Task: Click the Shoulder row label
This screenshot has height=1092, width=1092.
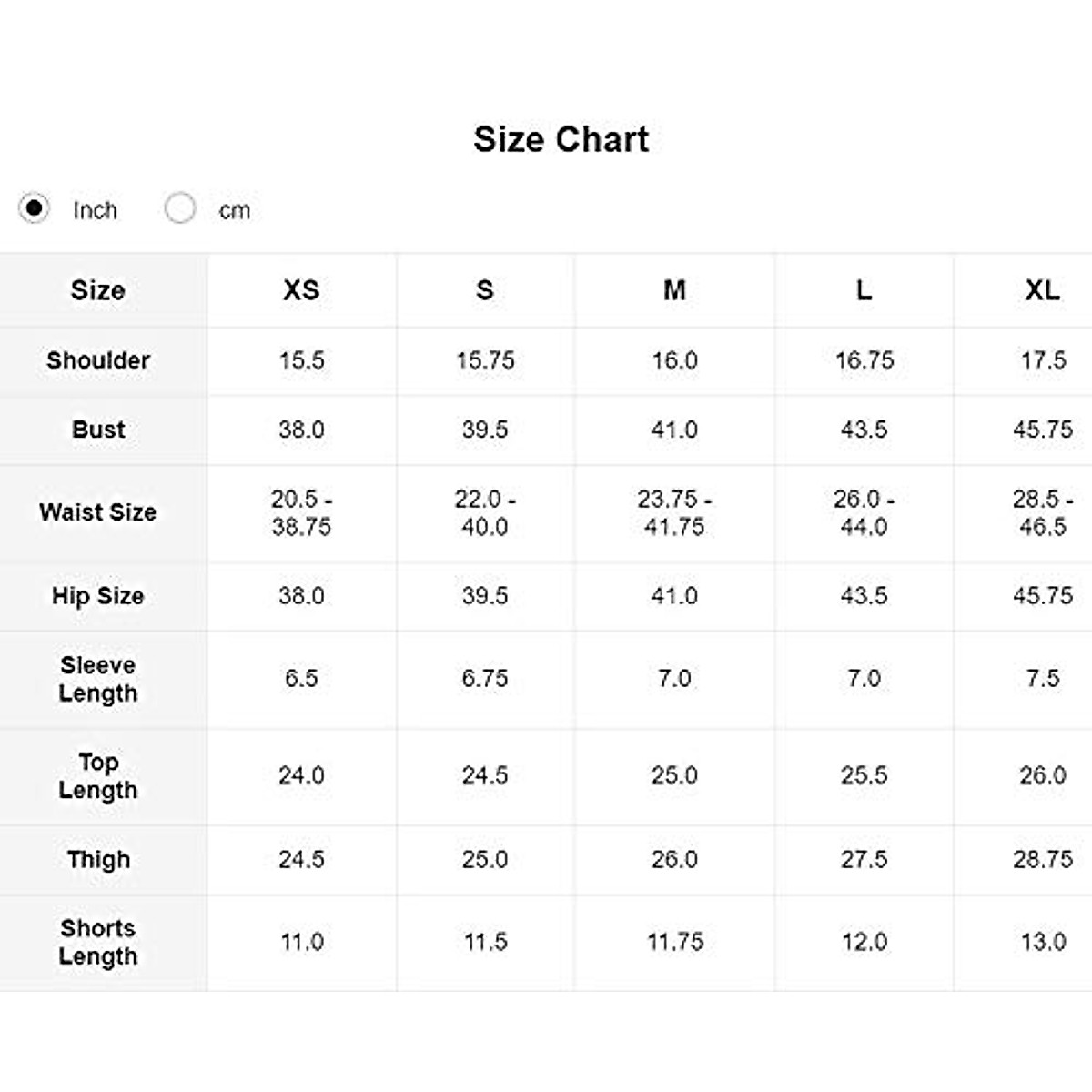Action: (98, 360)
